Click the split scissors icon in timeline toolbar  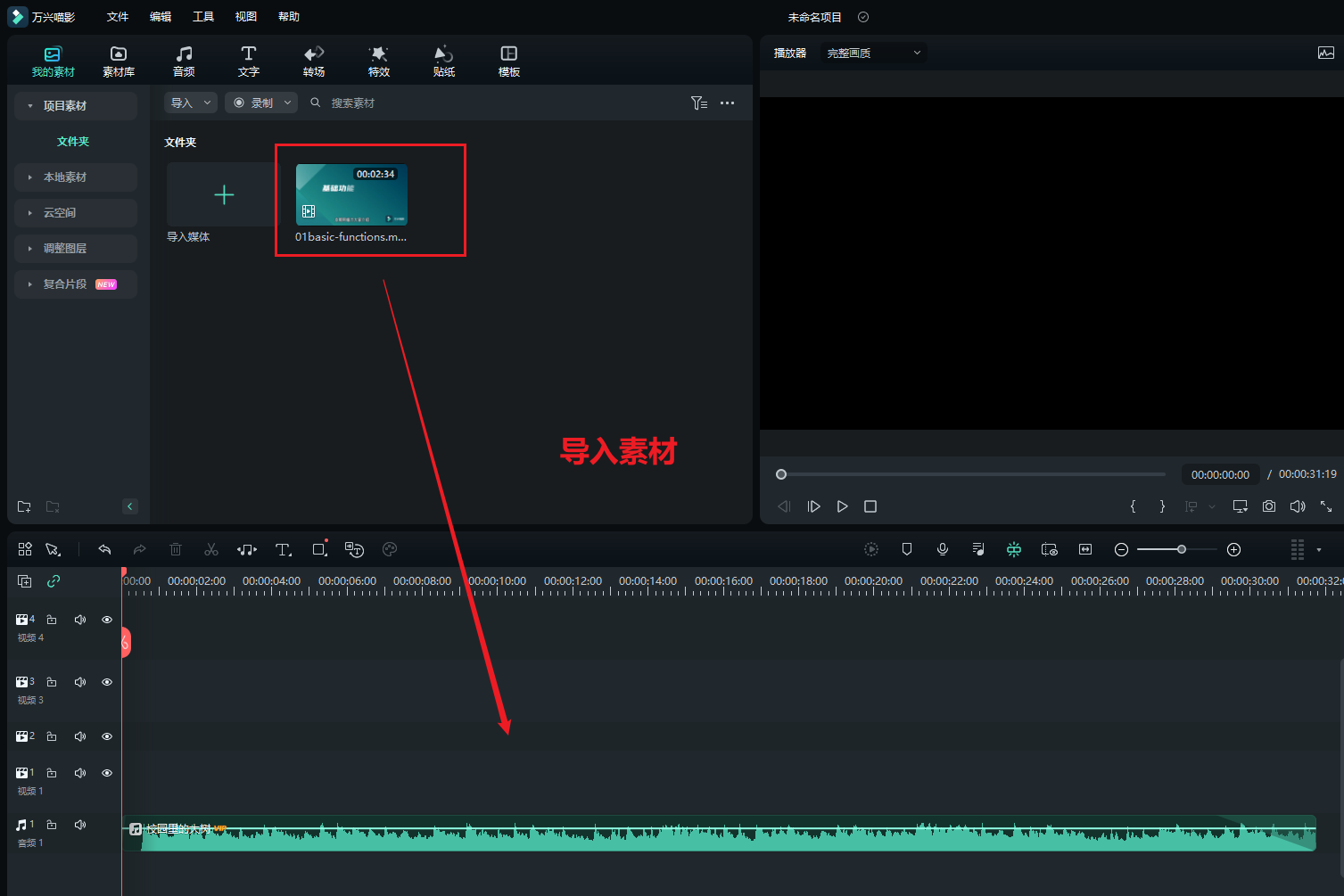tap(211, 550)
